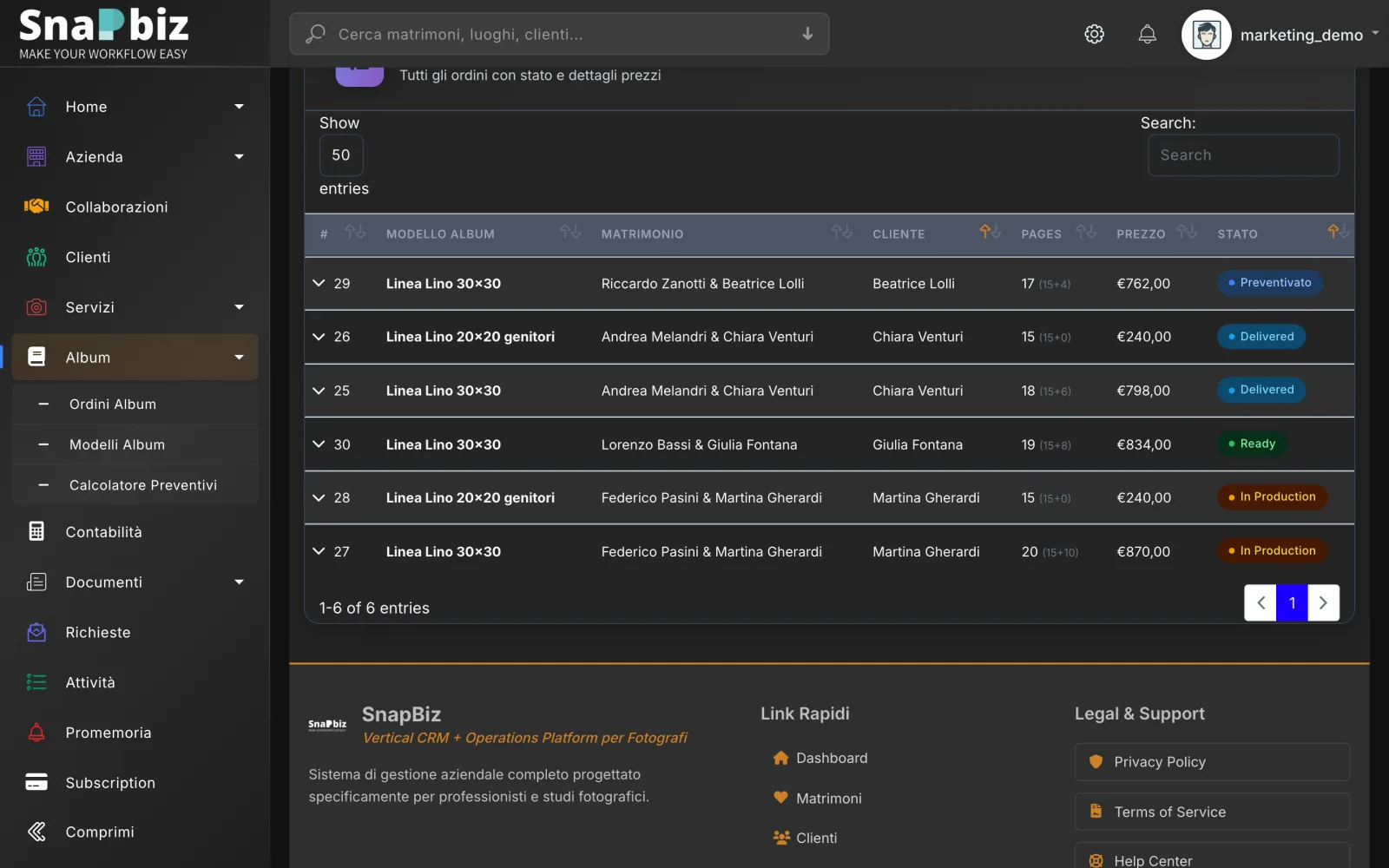
Task: Select page 1 pagination button
Action: tap(1292, 602)
